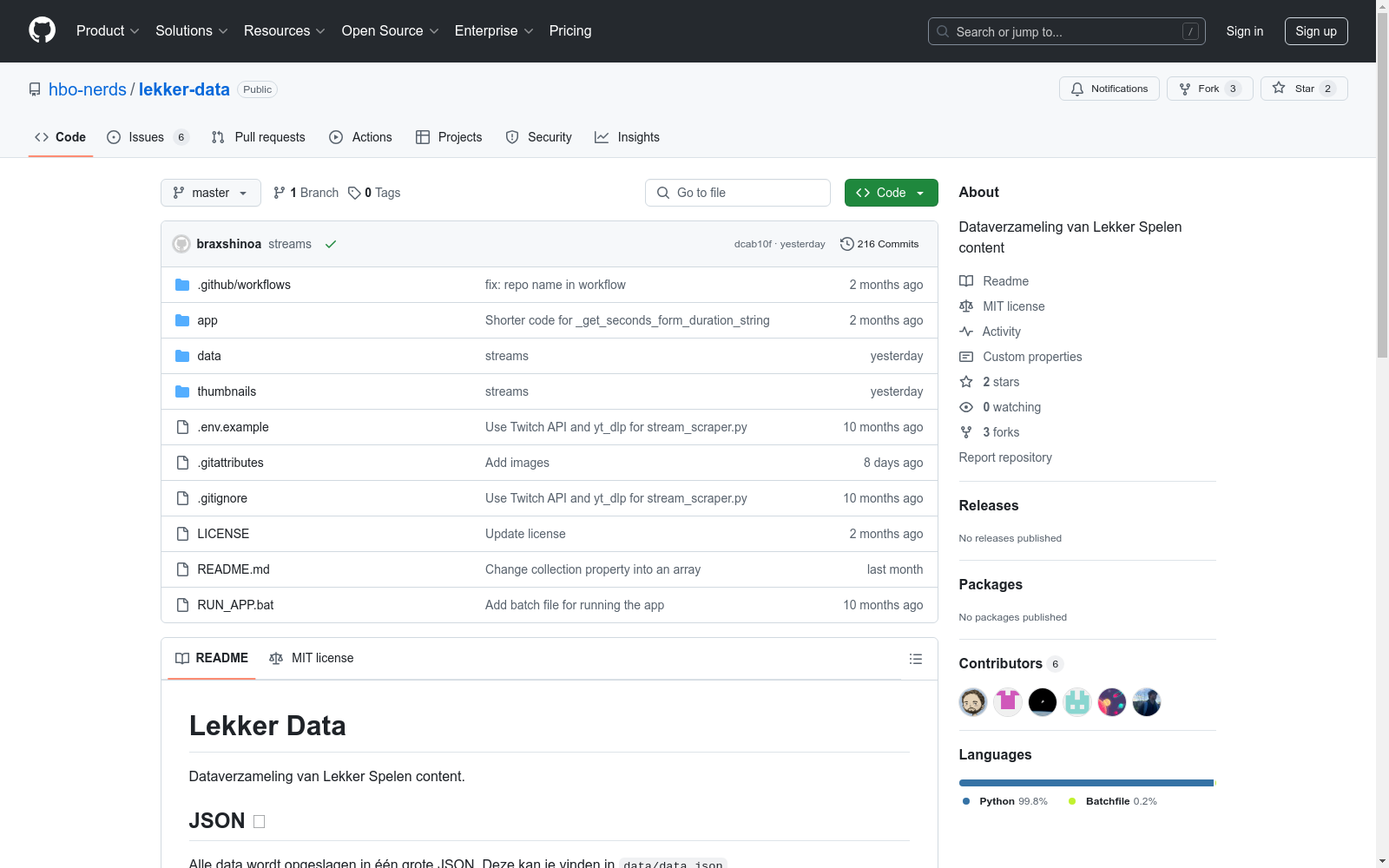Open commit dcab10f hash link
The image size is (1389, 868).
point(753,244)
